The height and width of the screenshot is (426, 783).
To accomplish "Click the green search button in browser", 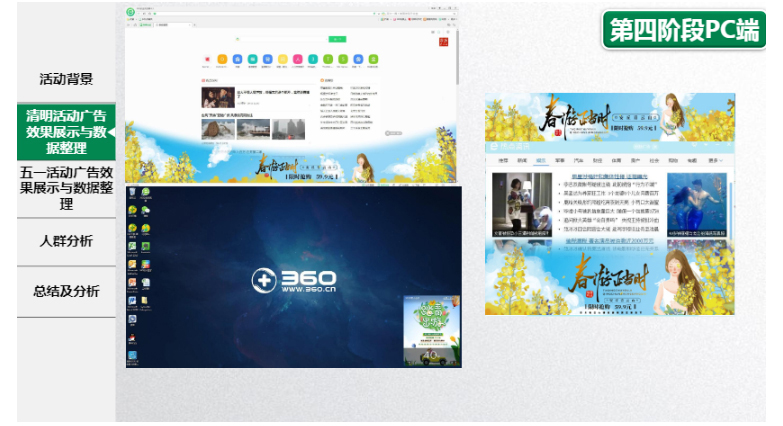I will point(337,40).
